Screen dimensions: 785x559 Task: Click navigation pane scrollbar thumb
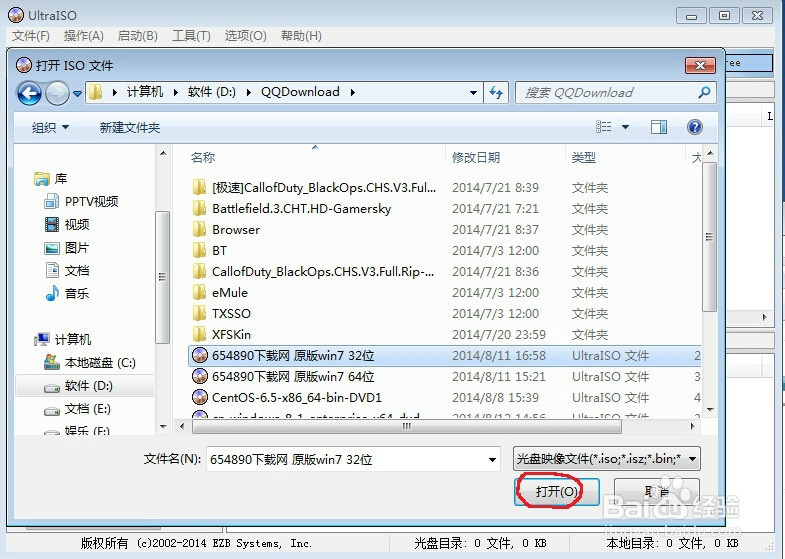[162, 277]
